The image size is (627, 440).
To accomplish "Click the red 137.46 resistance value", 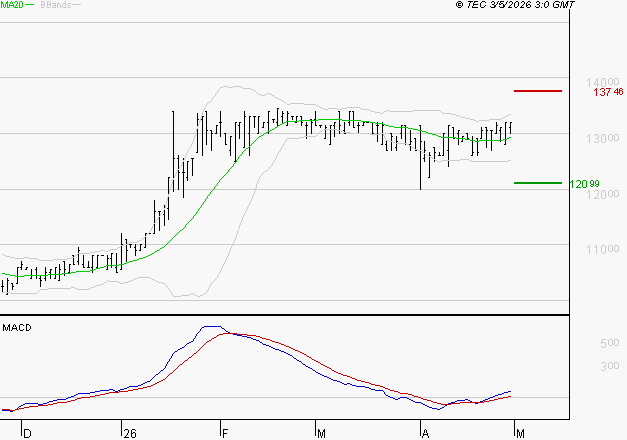I will pyautogui.click(x=608, y=92).
